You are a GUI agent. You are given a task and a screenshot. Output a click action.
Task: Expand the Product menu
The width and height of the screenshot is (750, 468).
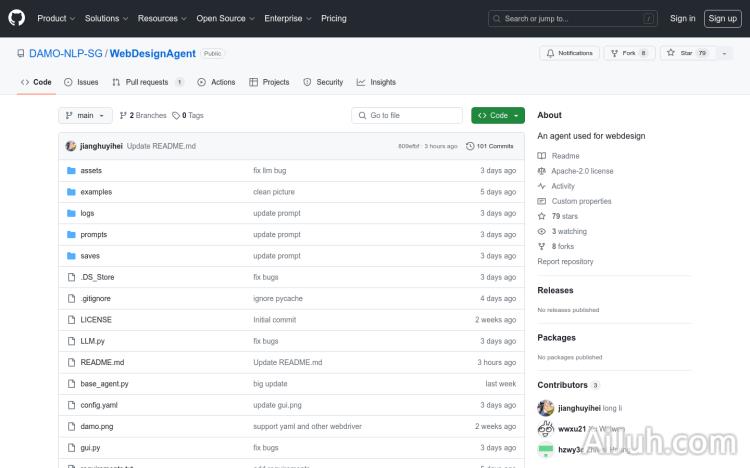point(55,18)
